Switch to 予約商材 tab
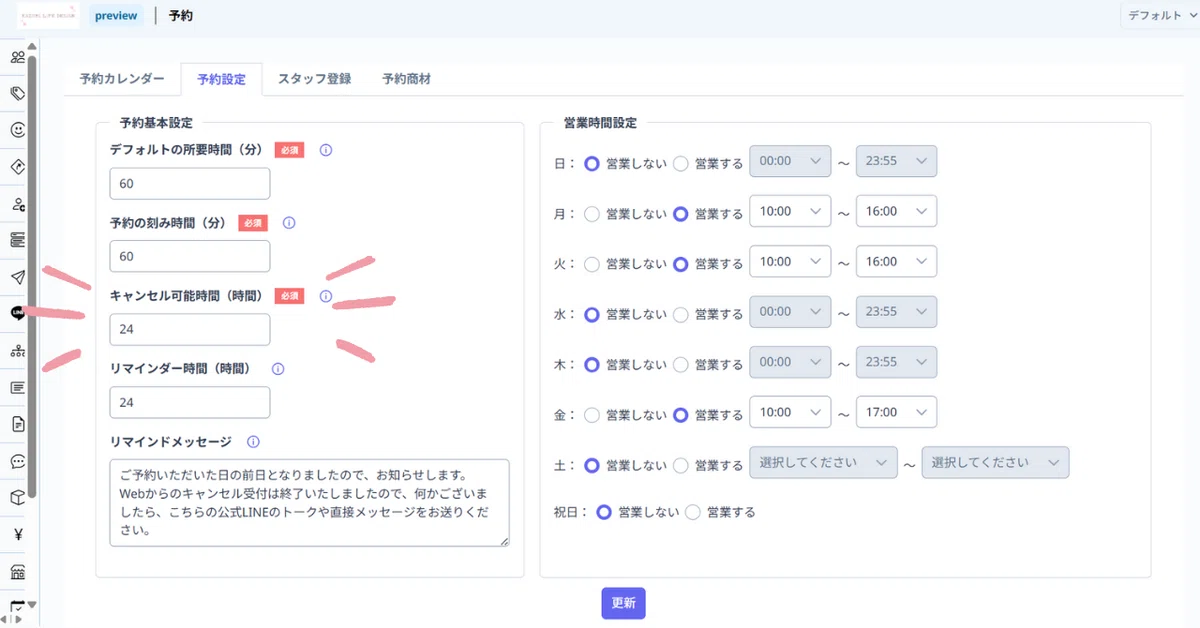Image resolution: width=1200 pixels, height=628 pixels. coord(406,79)
